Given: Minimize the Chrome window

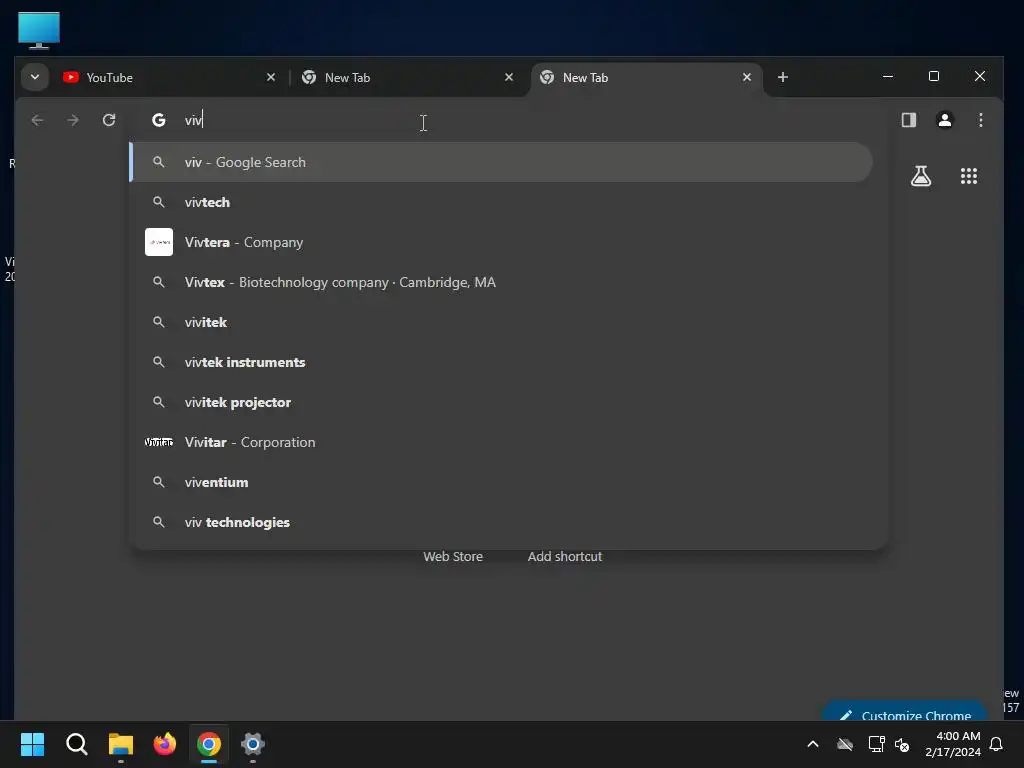Looking at the screenshot, I should point(888,76).
